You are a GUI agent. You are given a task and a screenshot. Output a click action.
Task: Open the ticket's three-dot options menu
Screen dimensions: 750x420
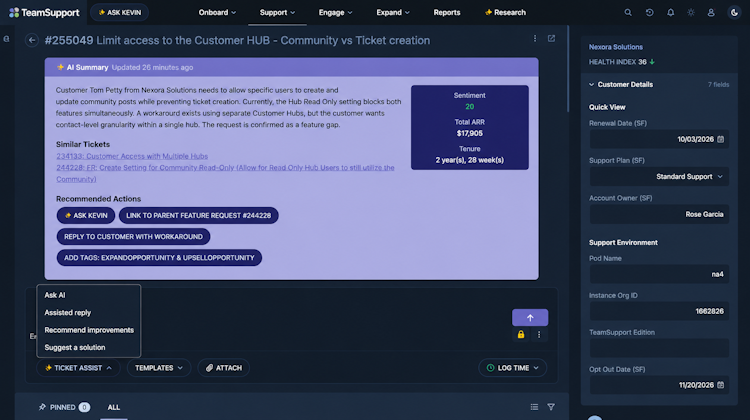pos(535,38)
